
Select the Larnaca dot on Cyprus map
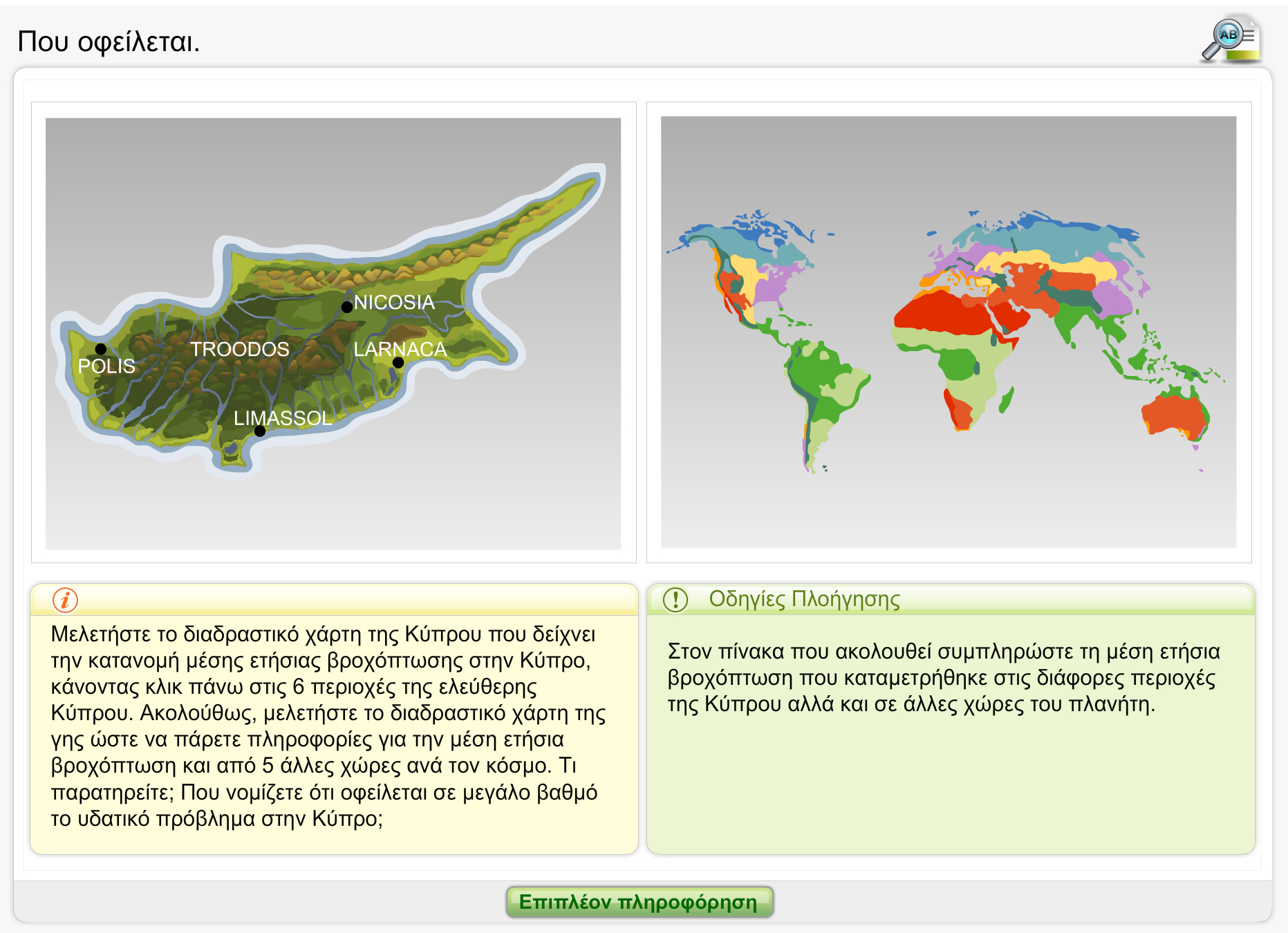pos(398,363)
